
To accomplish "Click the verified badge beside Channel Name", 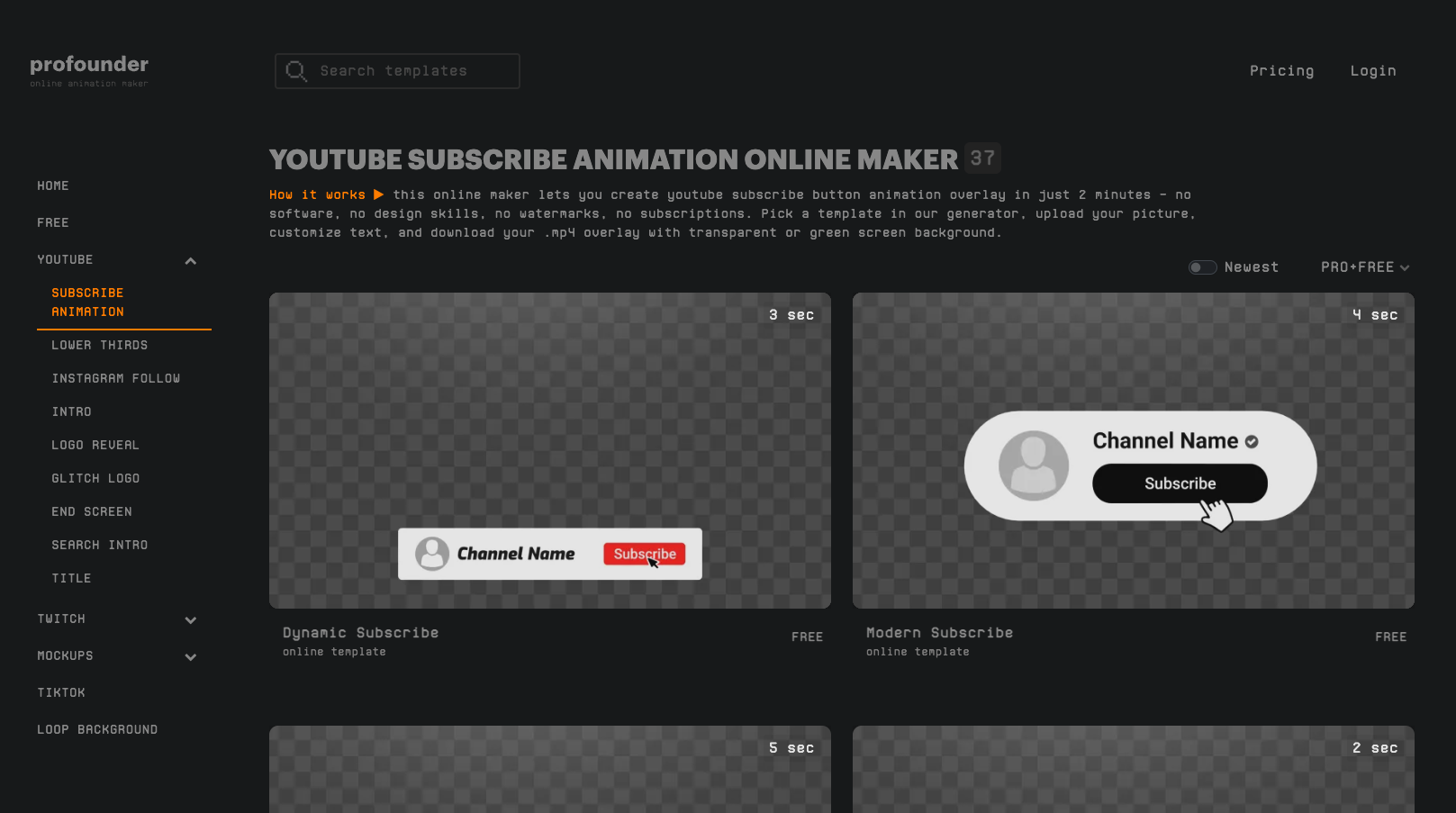I will click(1252, 441).
